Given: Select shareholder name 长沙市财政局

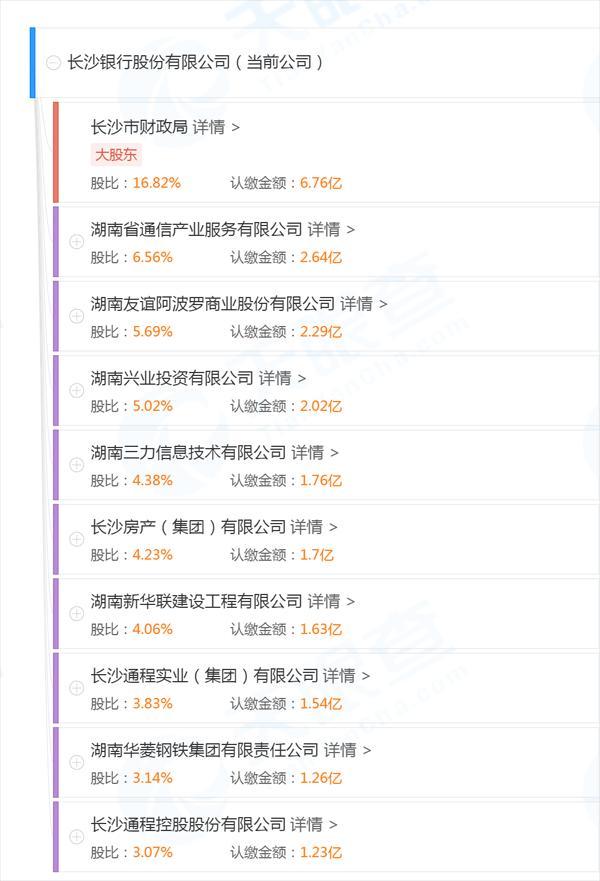Looking at the screenshot, I should (139, 128).
